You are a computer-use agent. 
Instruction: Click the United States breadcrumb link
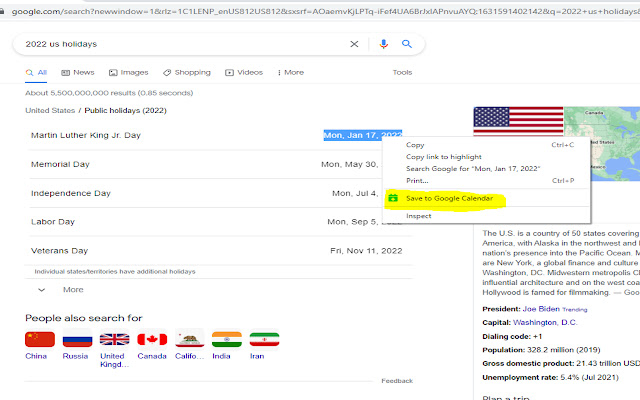(50, 110)
